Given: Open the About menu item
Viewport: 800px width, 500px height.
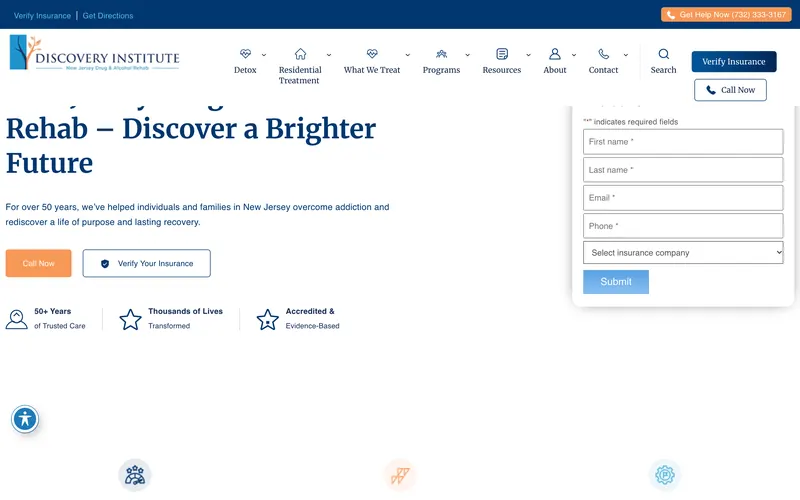Looking at the screenshot, I should tap(555, 70).
